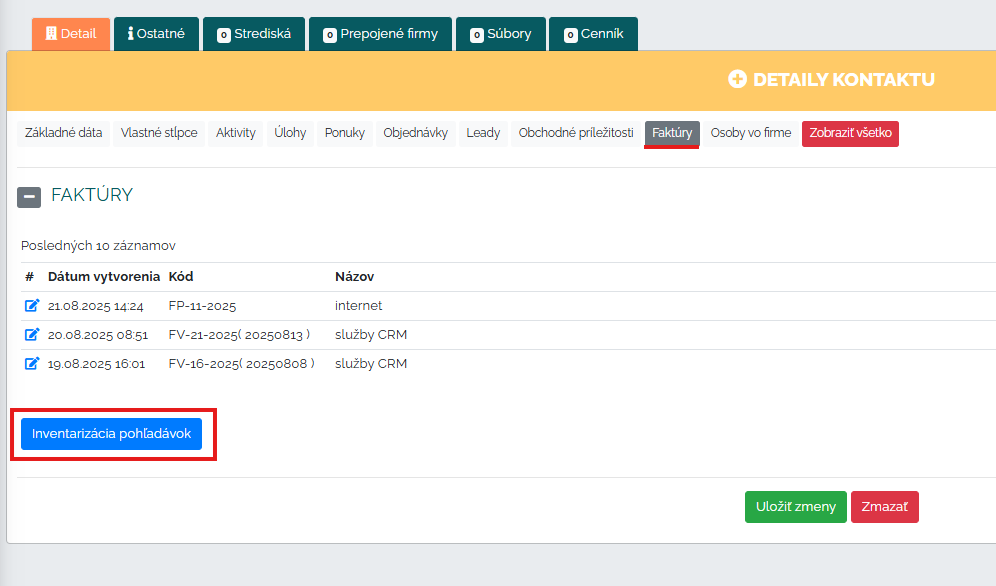Save changes with Uložiť zmeny
Viewport: 996px width, 586px height.
tap(795, 507)
